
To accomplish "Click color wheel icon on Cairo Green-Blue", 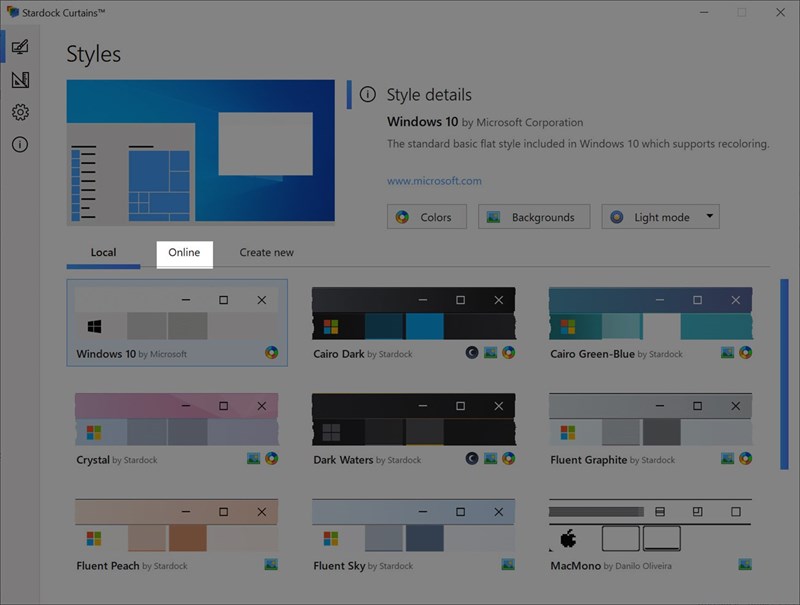I will [x=745, y=352].
